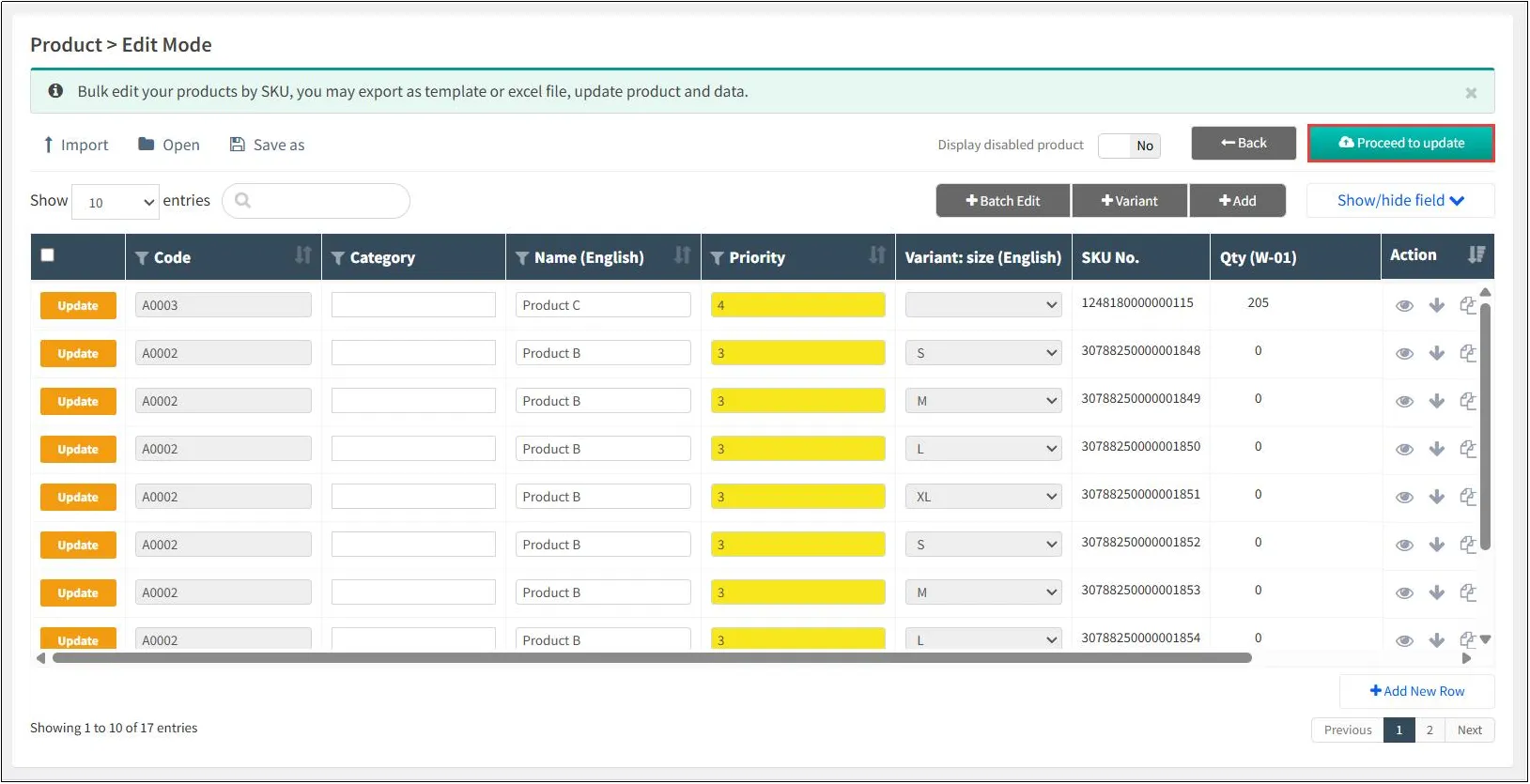1530x784 pixels.
Task: Click Next in the pagination
Action: (x=1469, y=730)
